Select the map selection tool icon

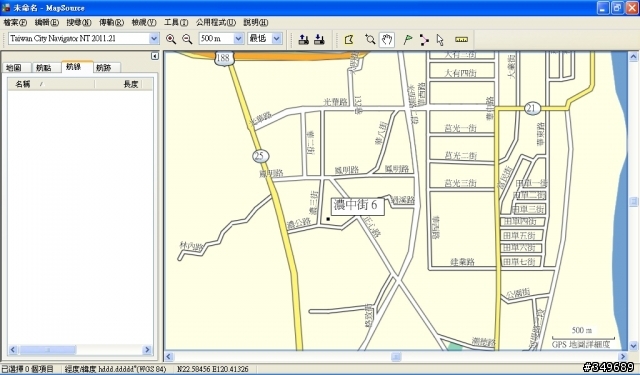349,40
